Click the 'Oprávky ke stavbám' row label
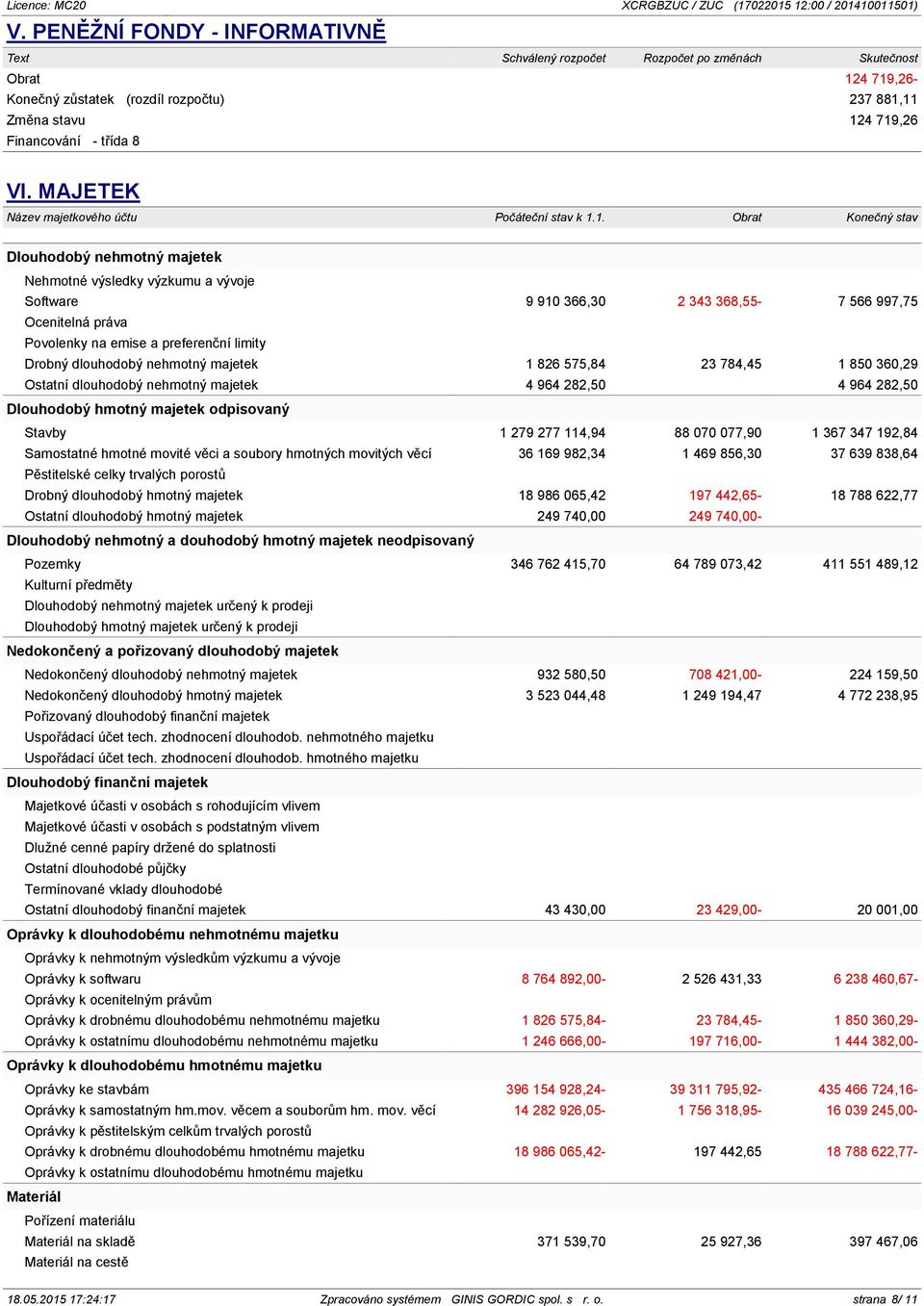924x1306 pixels. 87,1089
